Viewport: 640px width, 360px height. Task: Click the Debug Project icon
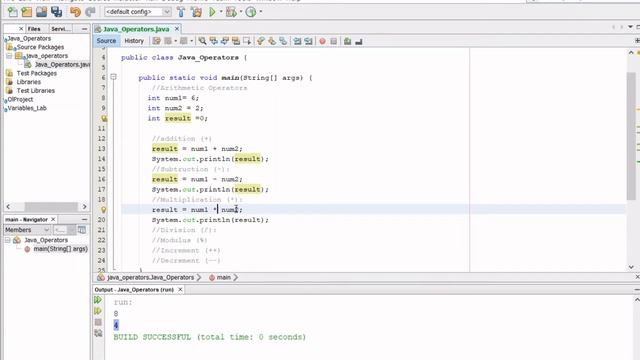click(231, 12)
